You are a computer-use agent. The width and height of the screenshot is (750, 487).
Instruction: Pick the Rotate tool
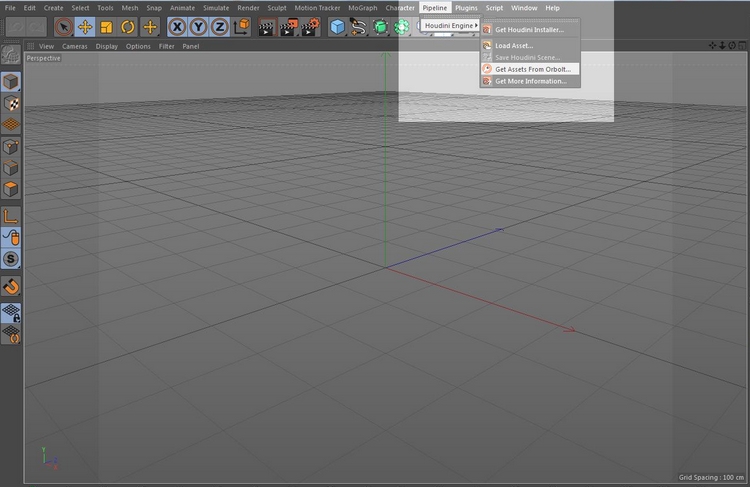point(128,27)
